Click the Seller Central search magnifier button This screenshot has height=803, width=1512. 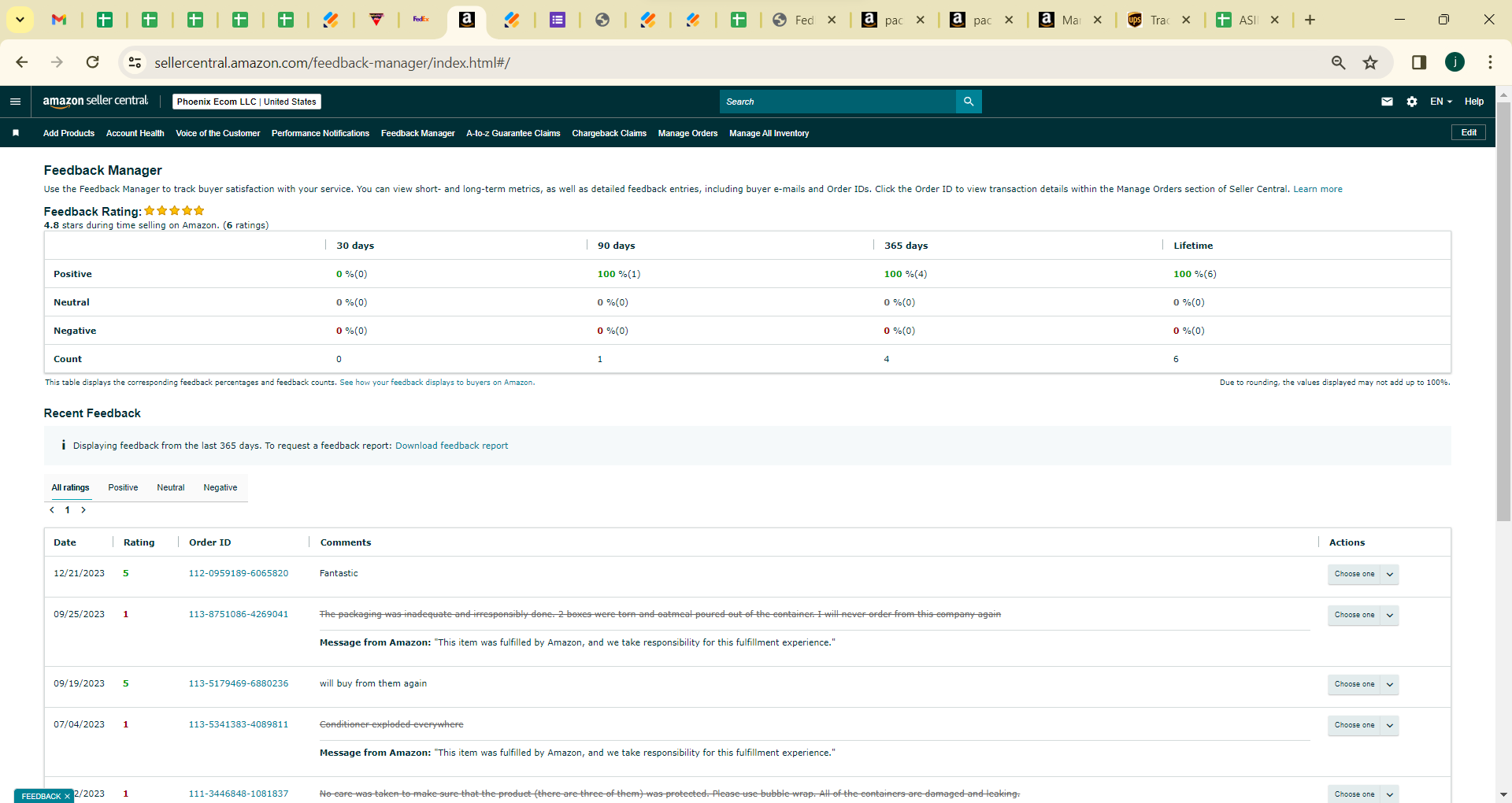pos(969,102)
